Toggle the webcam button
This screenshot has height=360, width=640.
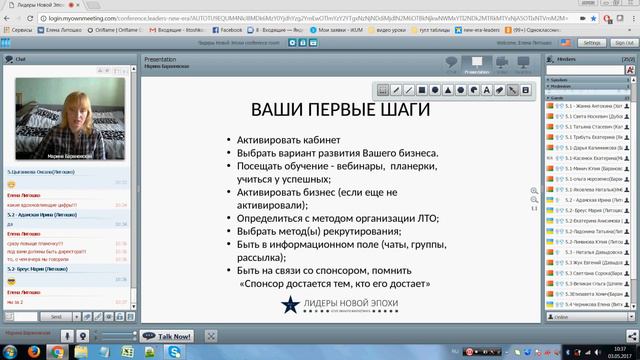(x=82, y=336)
